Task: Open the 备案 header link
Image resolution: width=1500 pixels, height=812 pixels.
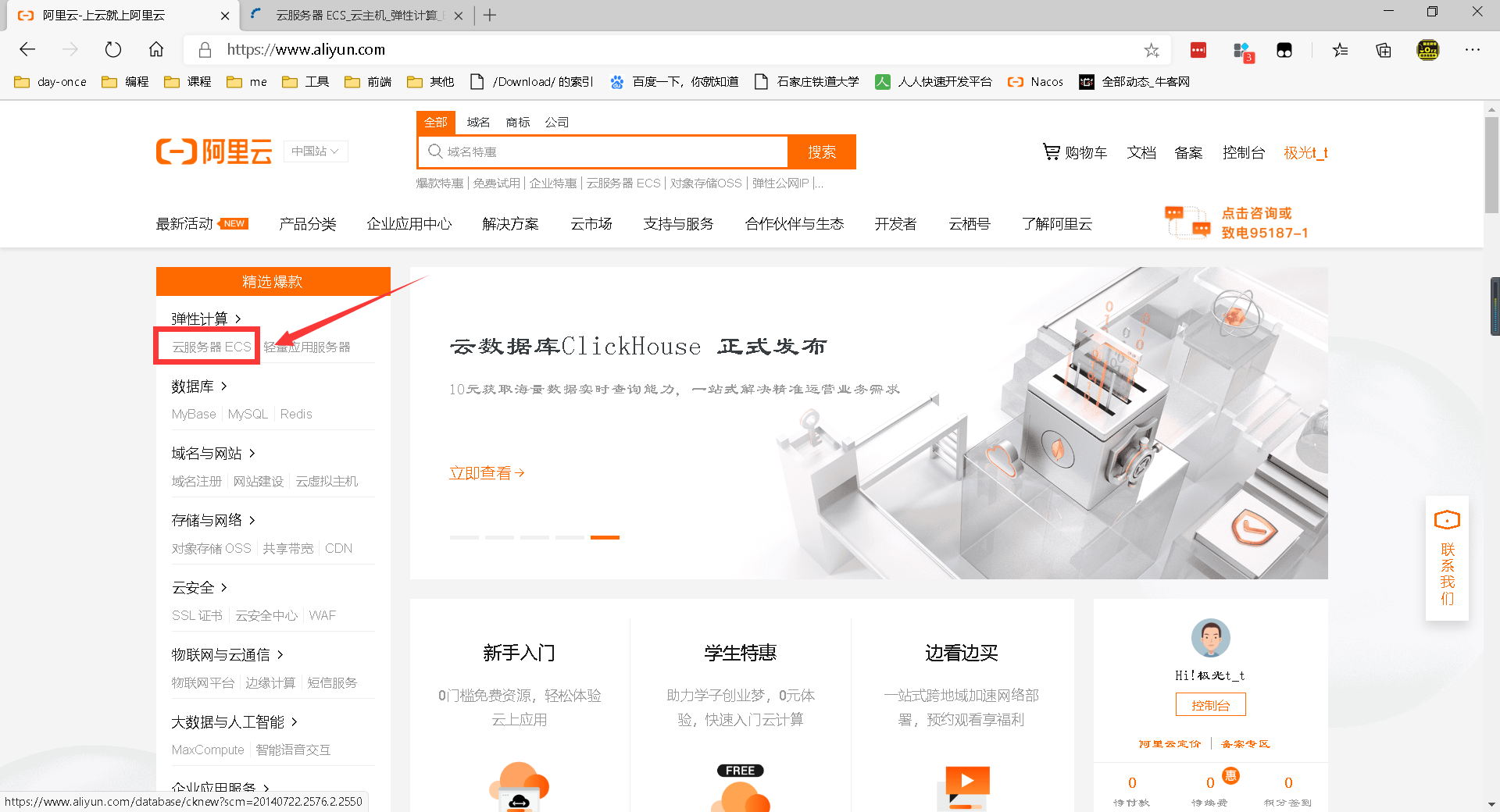Action: (x=1188, y=152)
